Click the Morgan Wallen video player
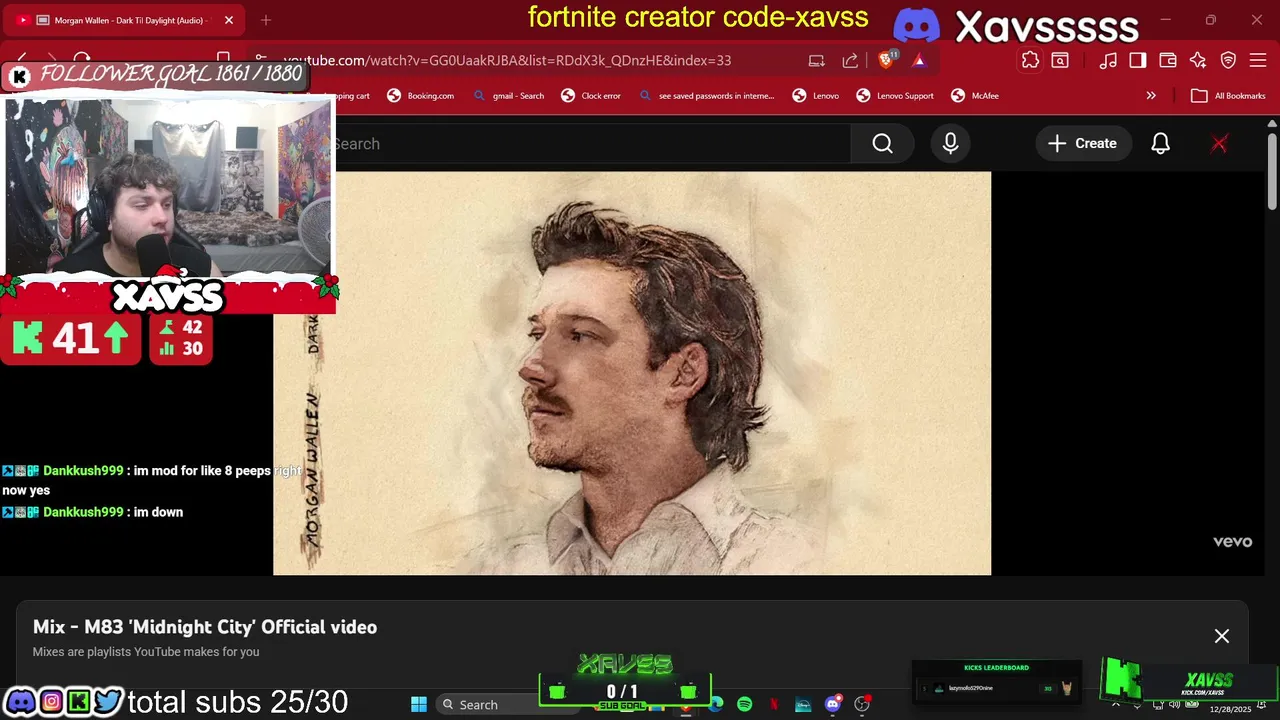This screenshot has width=1280, height=720. [632, 373]
